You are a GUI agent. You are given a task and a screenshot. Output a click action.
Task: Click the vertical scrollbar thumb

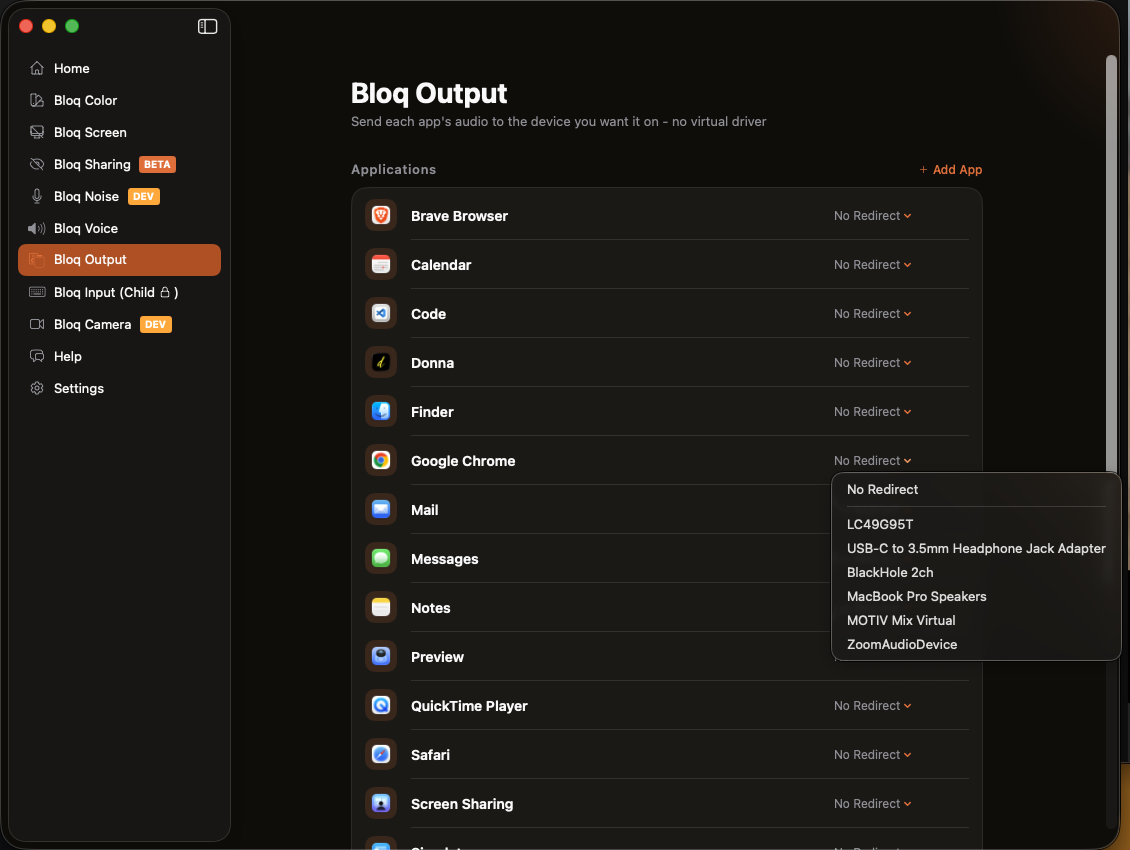pyautogui.click(x=1111, y=263)
